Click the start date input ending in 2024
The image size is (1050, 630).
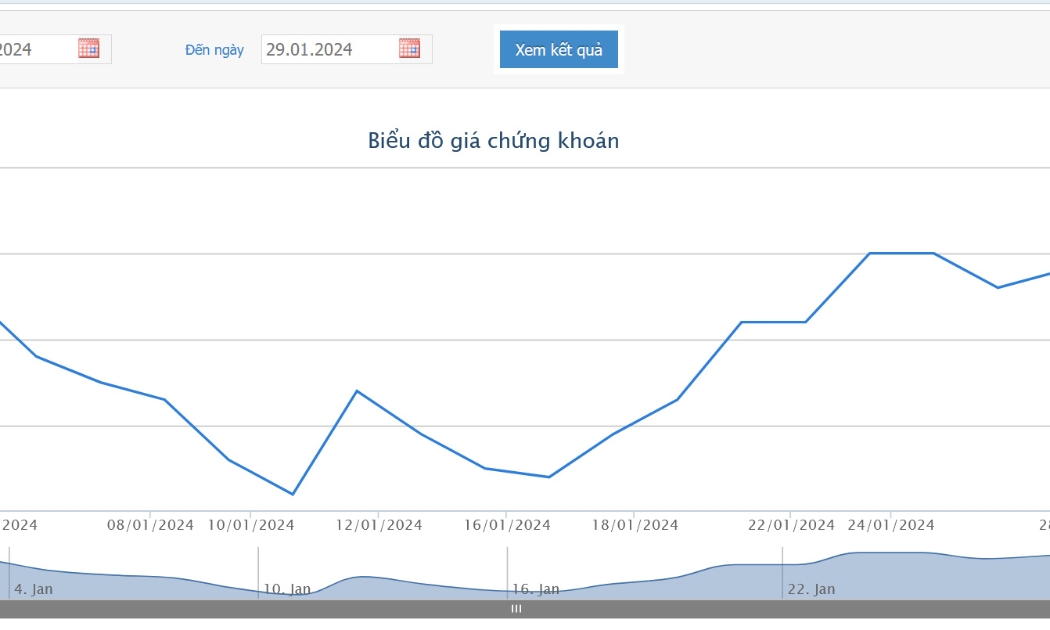coord(55,50)
